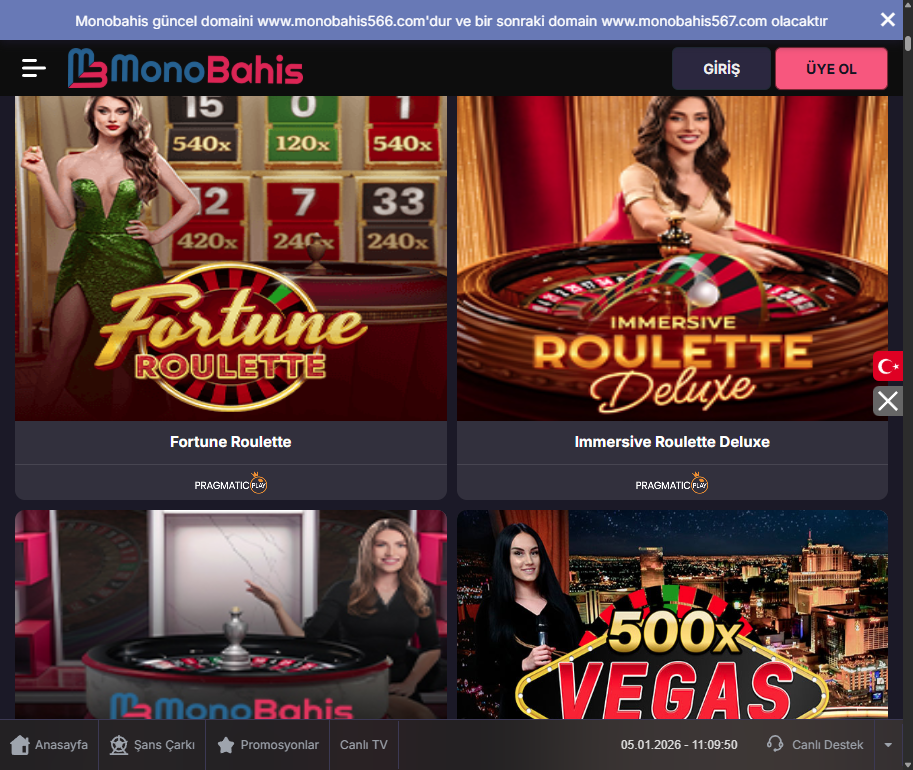
Task: Open Fortune Roulette game thumbnail
Action: [x=231, y=258]
